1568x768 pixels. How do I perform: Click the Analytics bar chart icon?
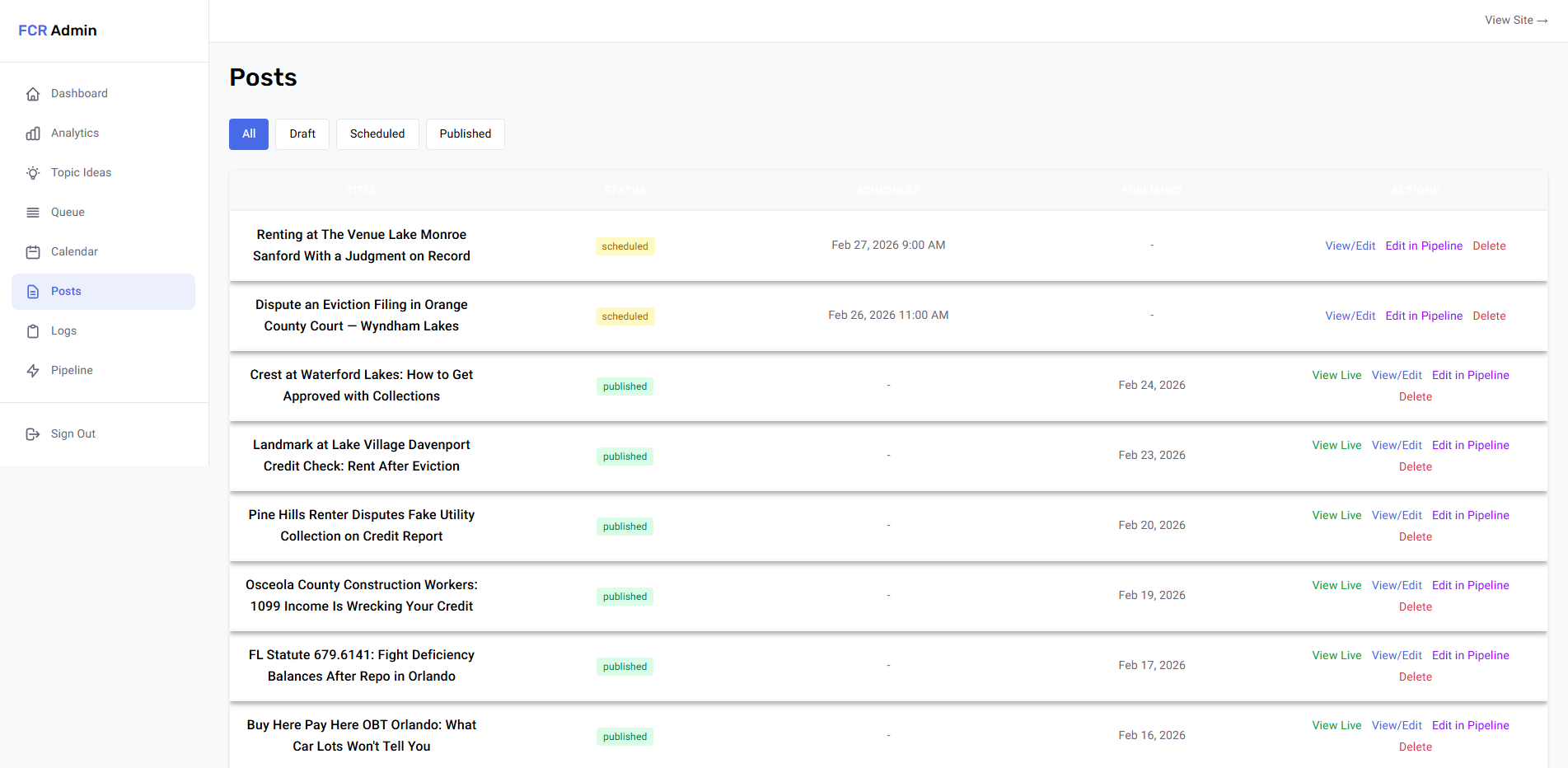[x=33, y=133]
